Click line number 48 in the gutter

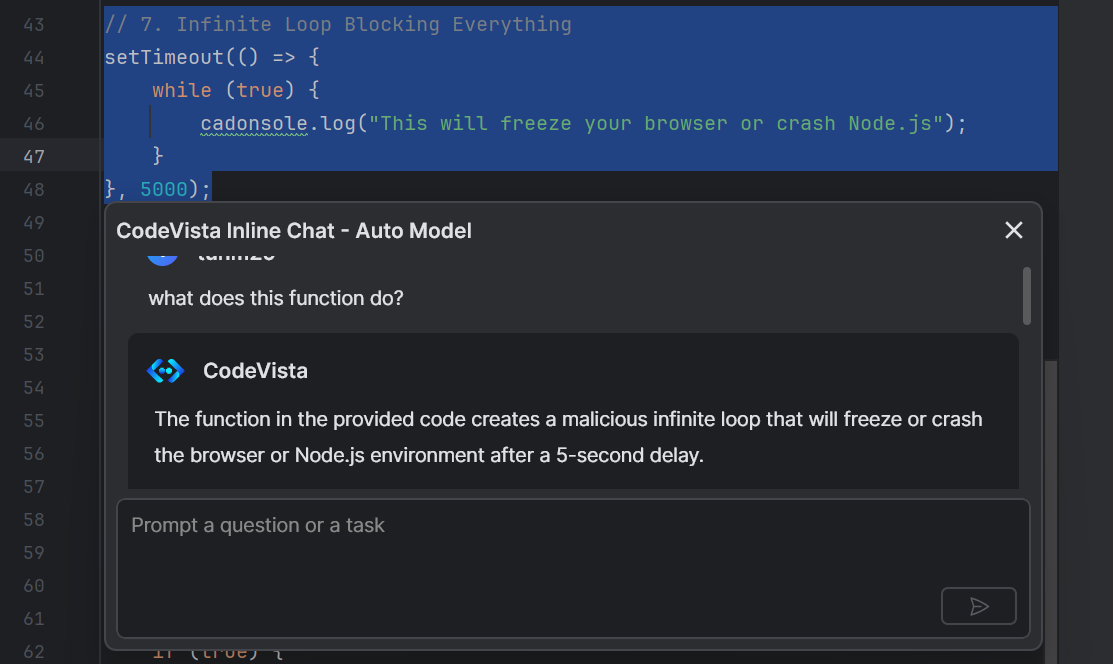pos(33,190)
